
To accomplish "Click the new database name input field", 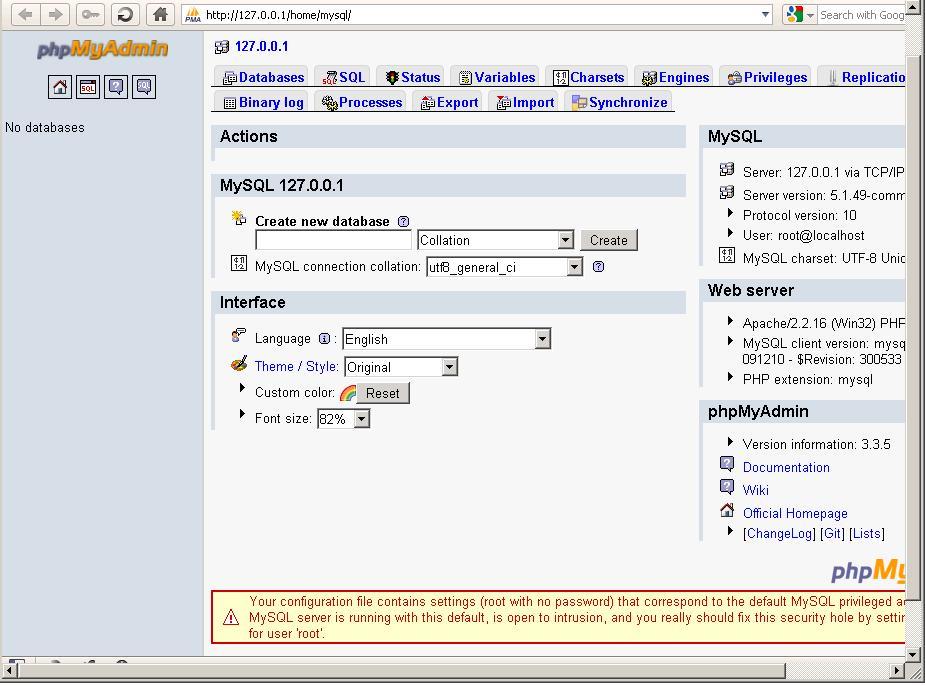I will tap(332, 240).
